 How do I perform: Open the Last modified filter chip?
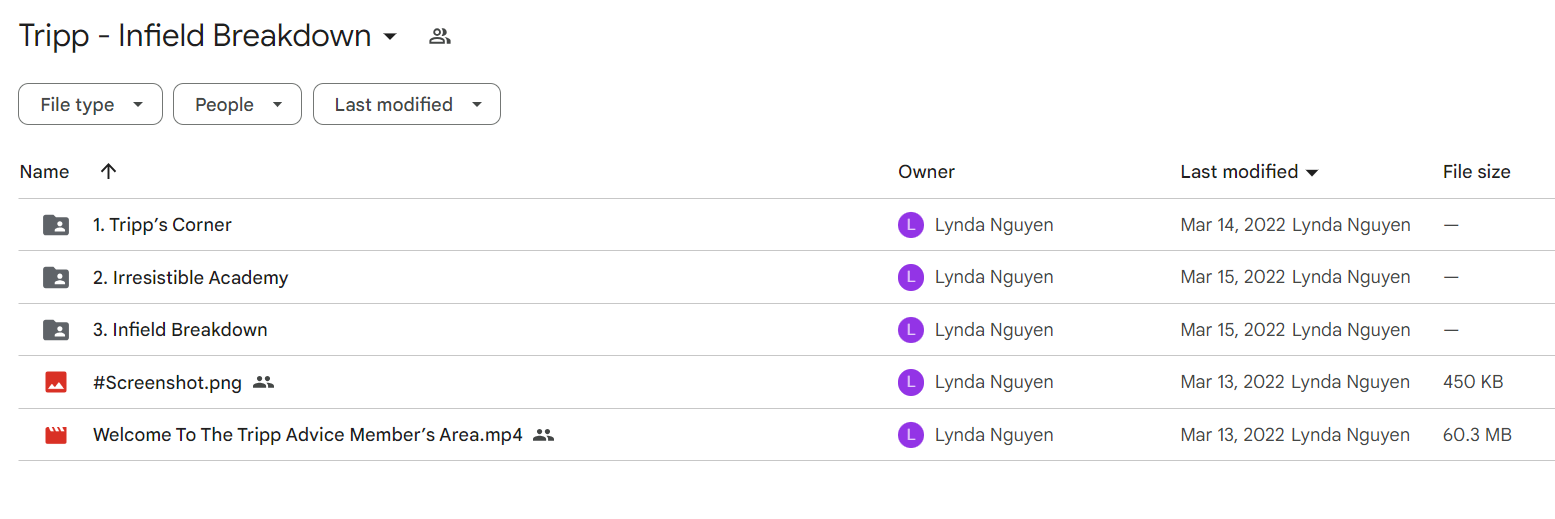(x=407, y=104)
